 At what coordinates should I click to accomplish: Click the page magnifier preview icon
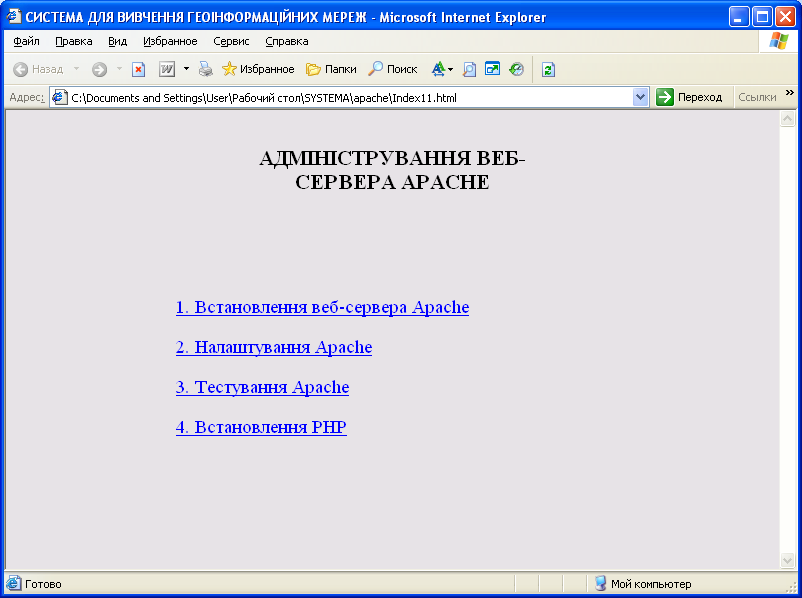pyautogui.click(x=469, y=69)
